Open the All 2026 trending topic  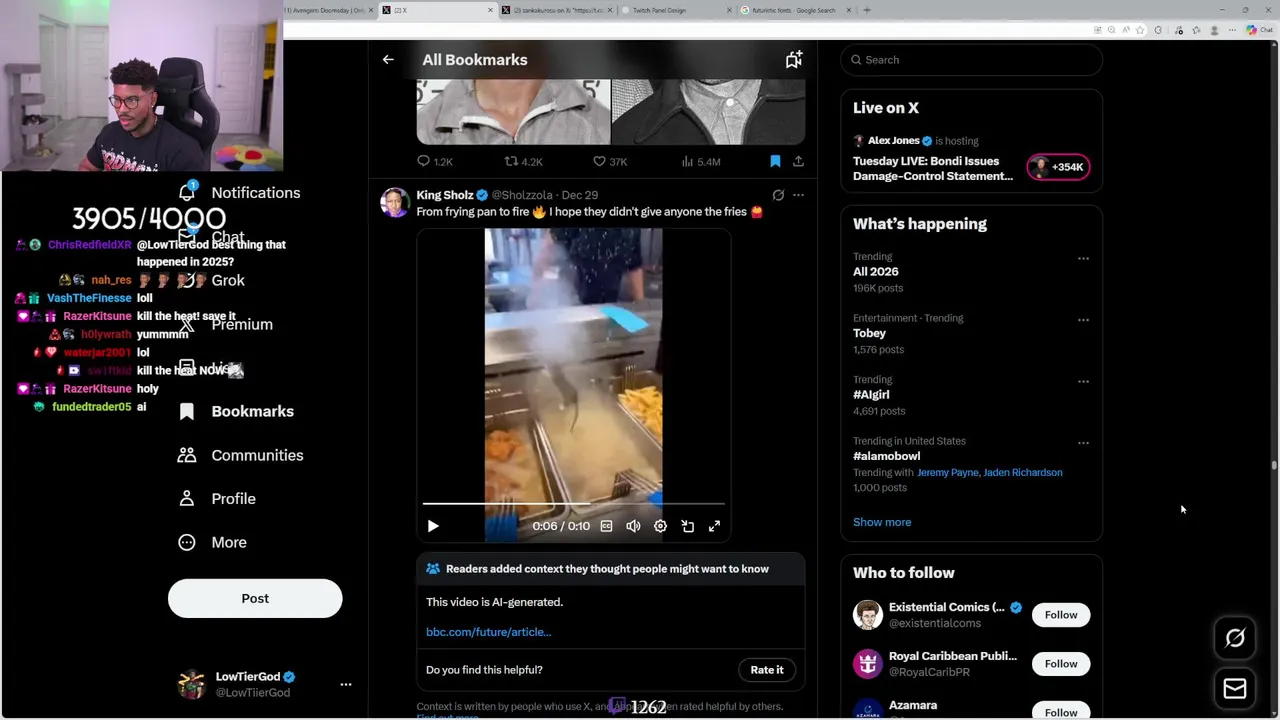click(x=876, y=272)
